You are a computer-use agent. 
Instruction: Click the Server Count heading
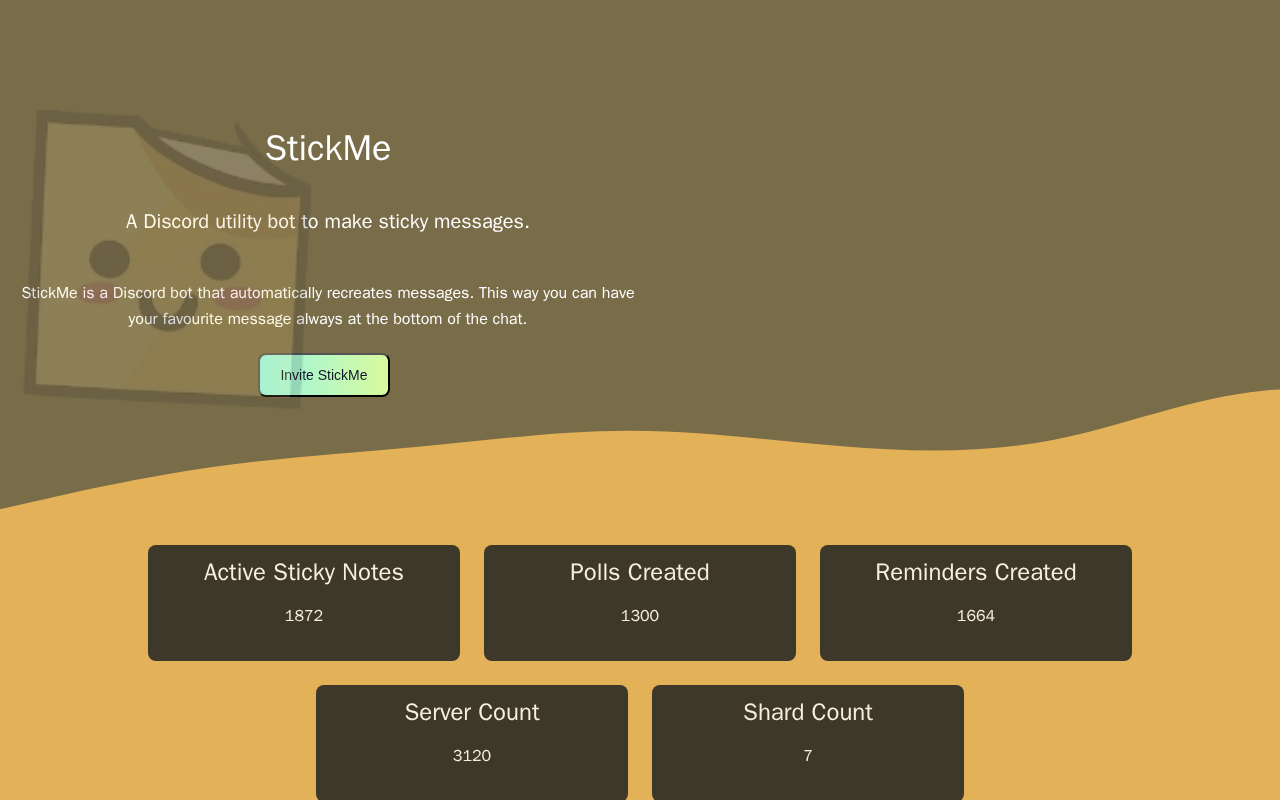tap(472, 712)
